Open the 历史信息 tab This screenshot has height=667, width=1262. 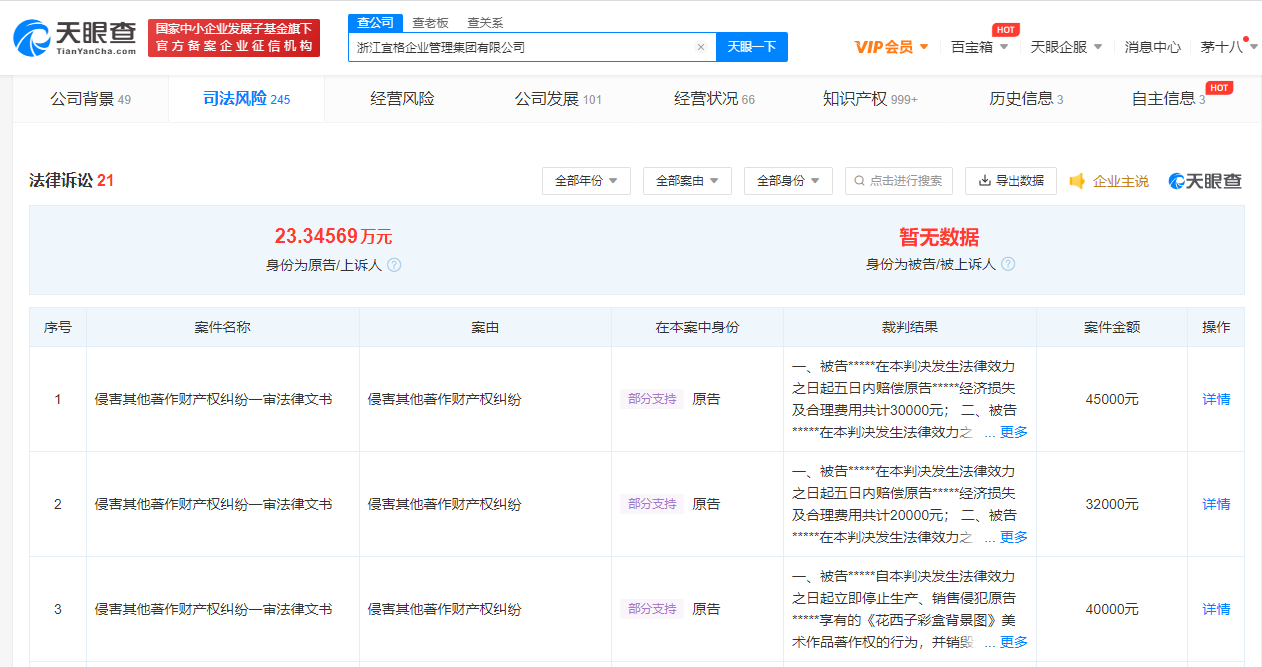click(1026, 99)
